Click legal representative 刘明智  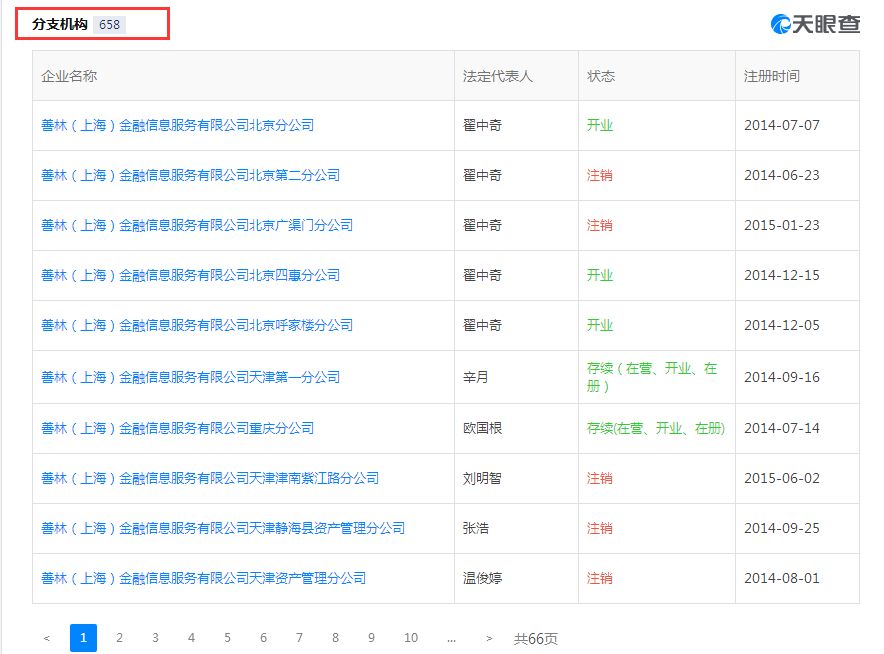coord(482,479)
